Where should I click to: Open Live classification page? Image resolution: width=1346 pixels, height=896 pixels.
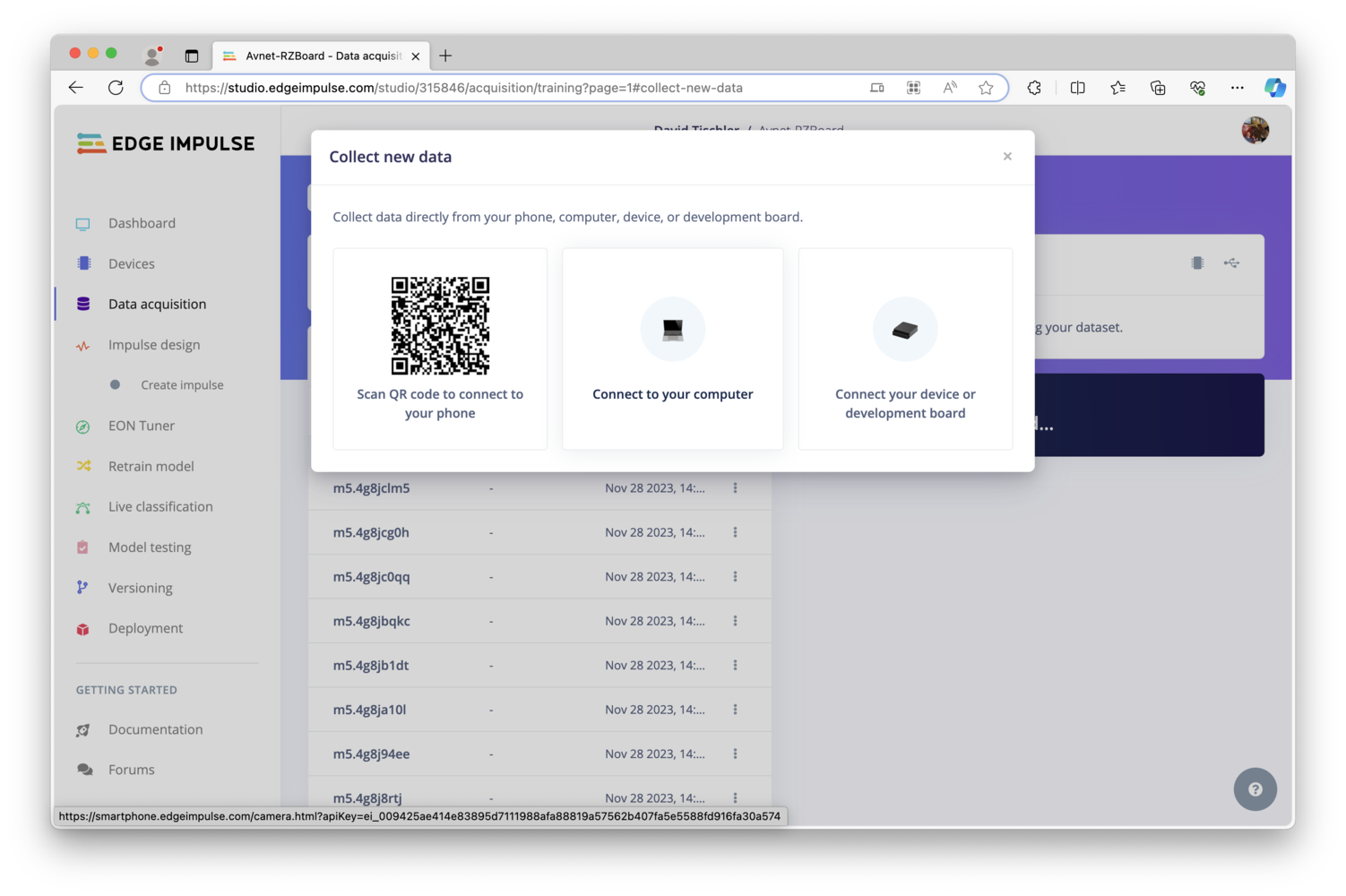pos(160,506)
